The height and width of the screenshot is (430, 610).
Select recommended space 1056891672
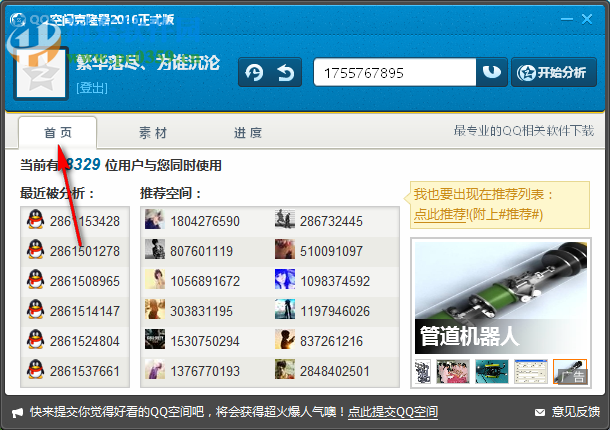(x=205, y=281)
